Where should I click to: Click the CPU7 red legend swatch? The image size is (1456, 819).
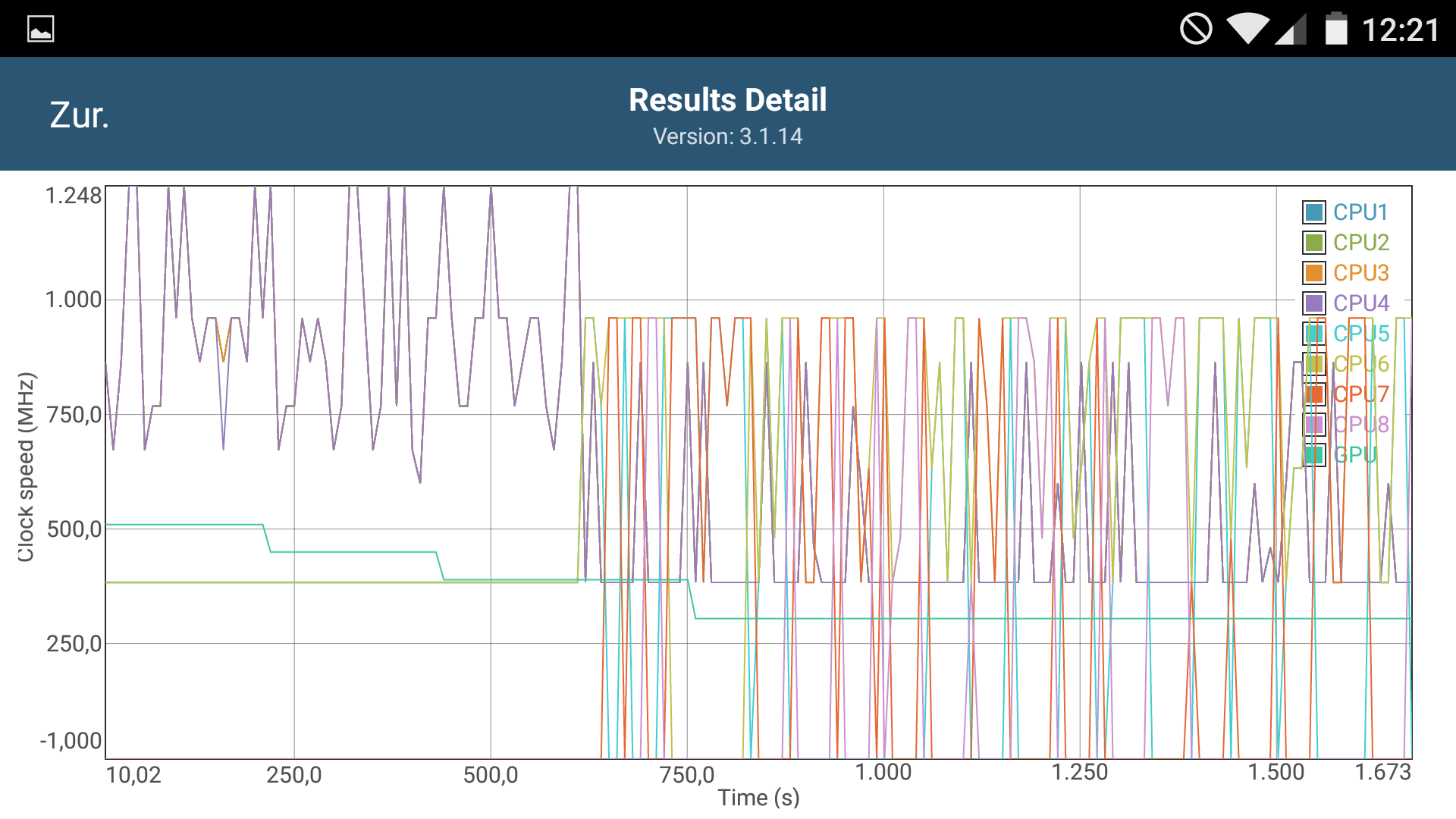click(1313, 394)
